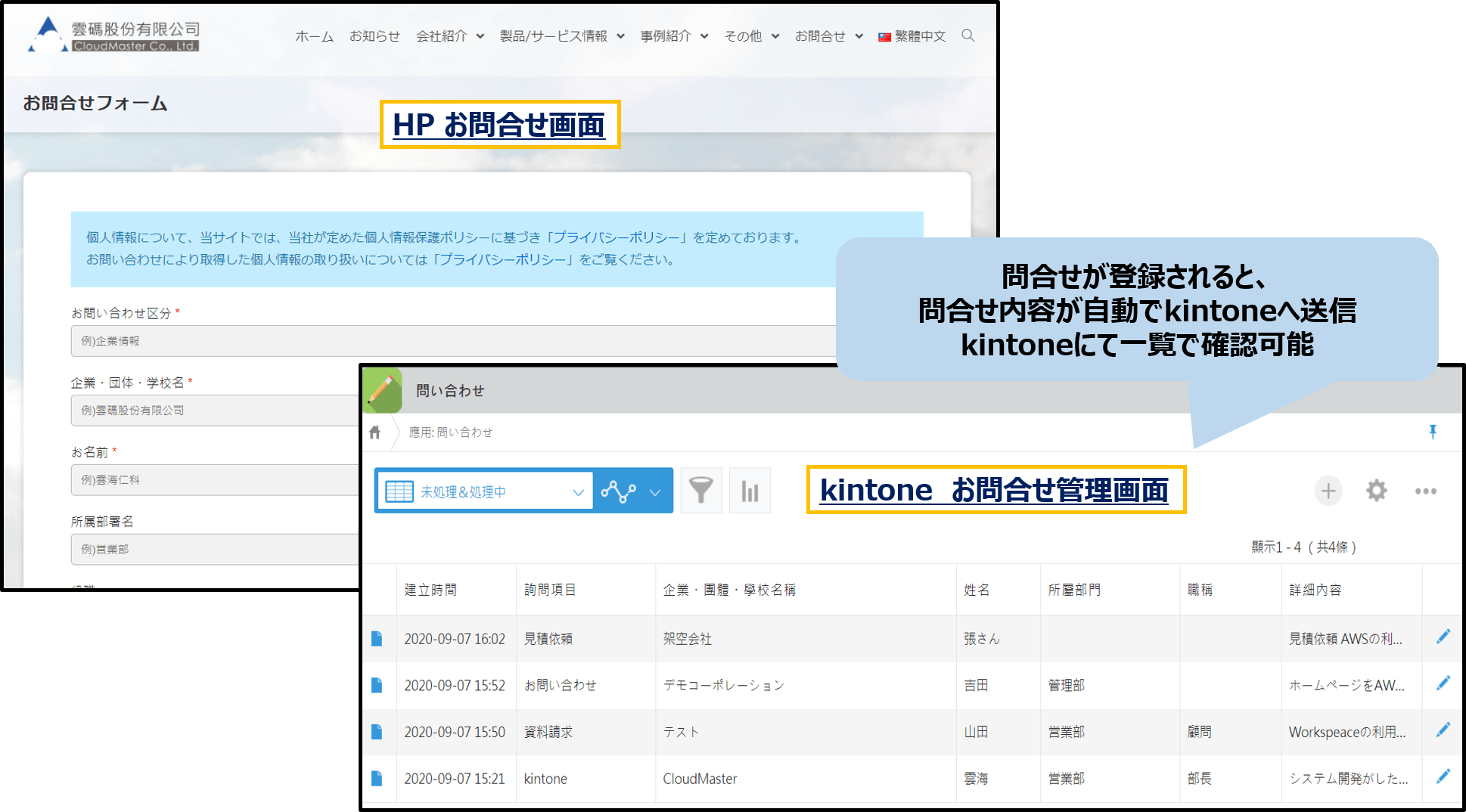Image resolution: width=1466 pixels, height=812 pixels.
Task: Open the 未処理&処理中 view dropdown
Action: [485, 491]
